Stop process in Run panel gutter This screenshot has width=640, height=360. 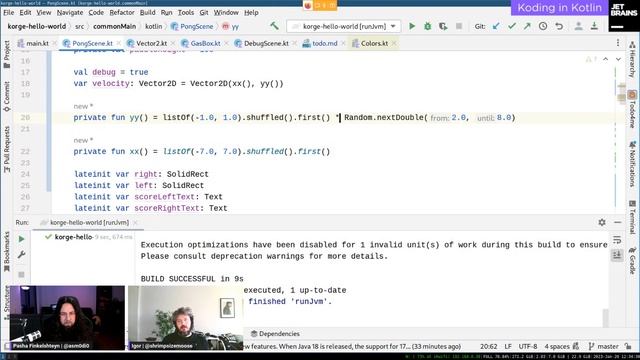click(x=22, y=274)
